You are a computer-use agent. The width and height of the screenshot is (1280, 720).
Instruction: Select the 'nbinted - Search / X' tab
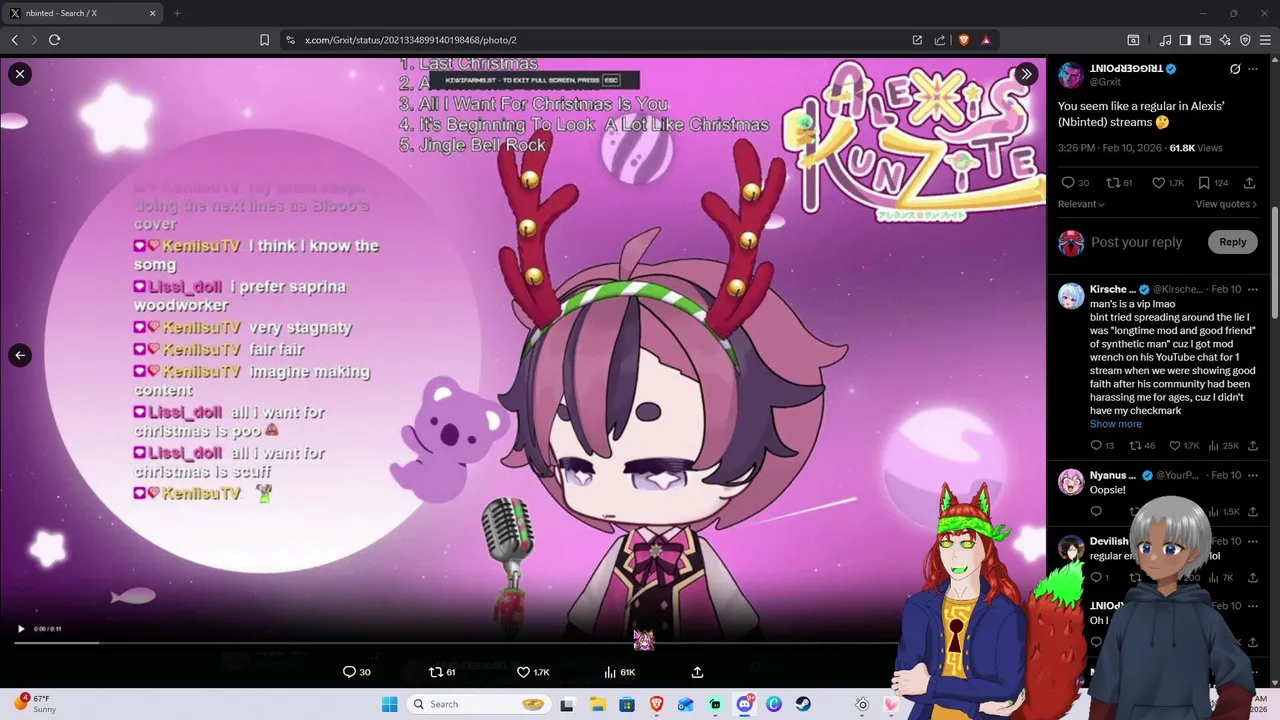pos(83,13)
